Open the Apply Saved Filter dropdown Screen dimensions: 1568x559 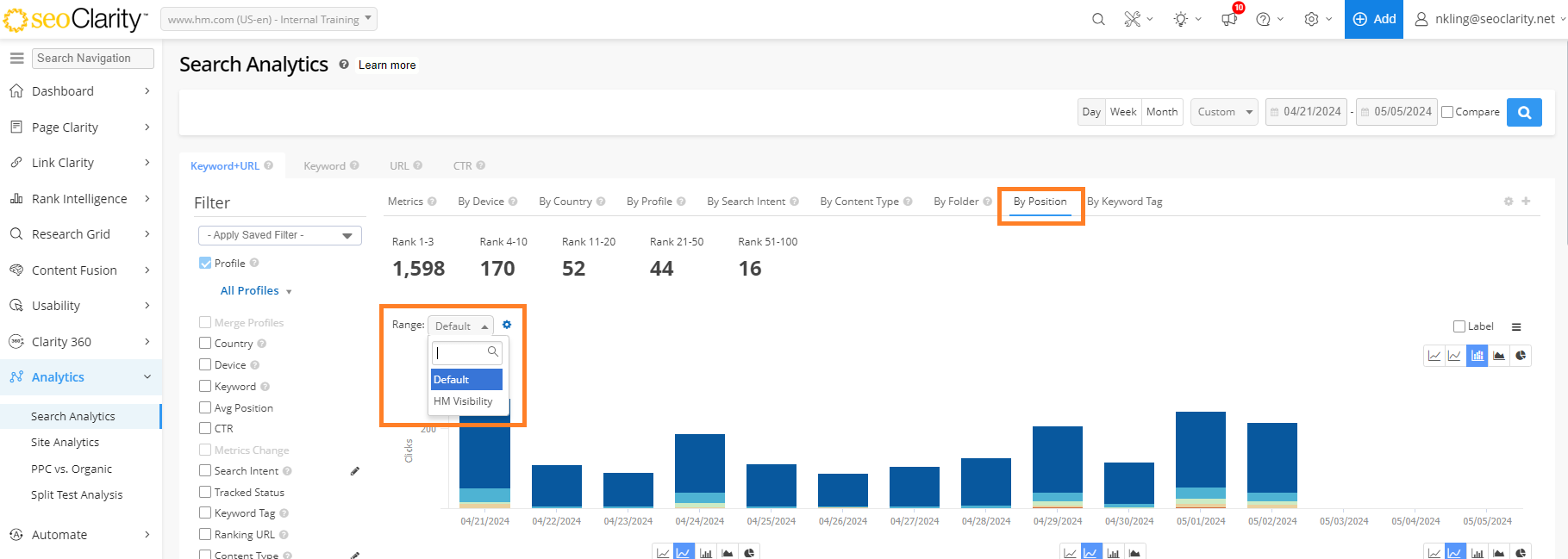[x=280, y=235]
